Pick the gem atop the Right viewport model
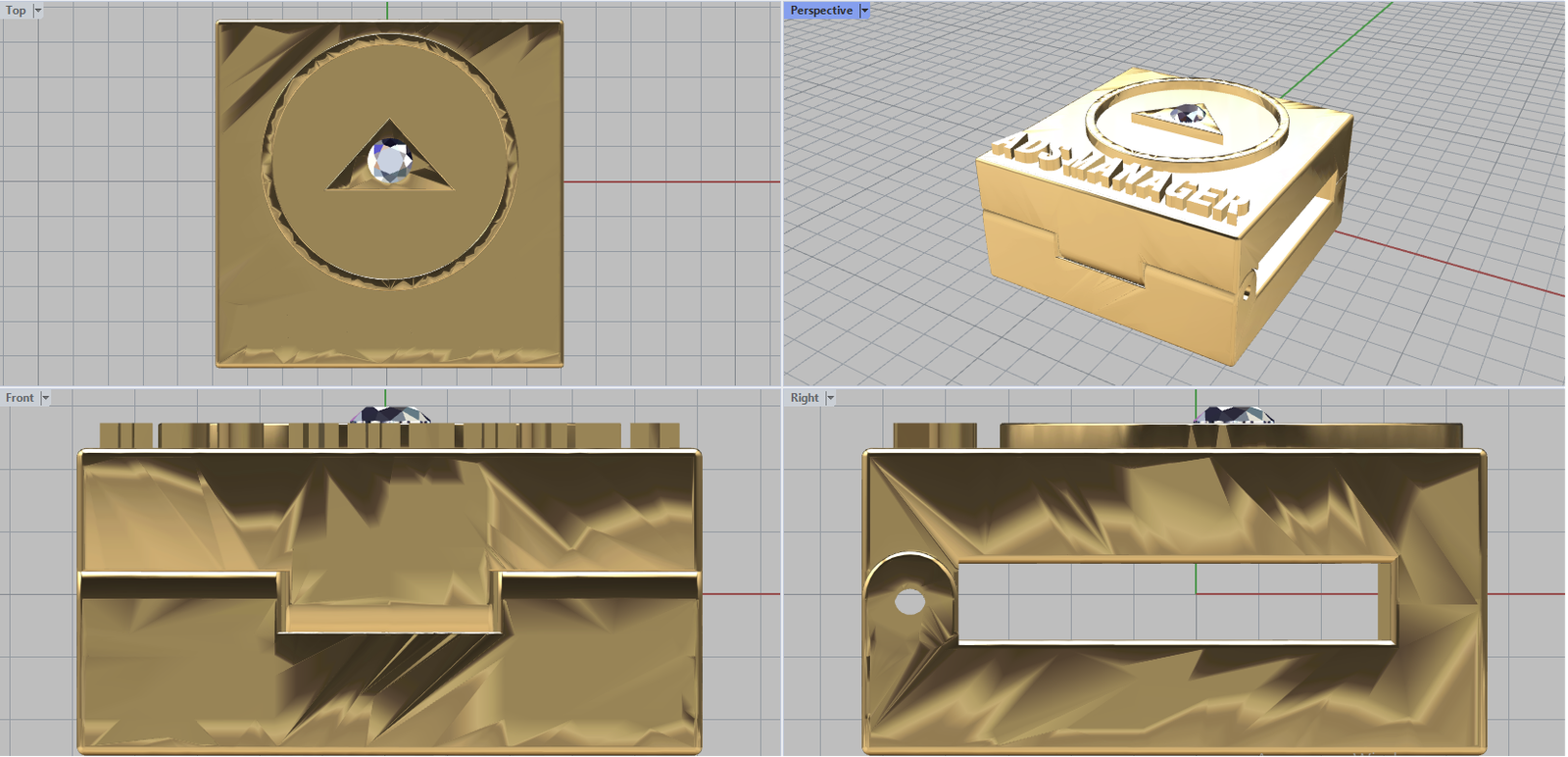This screenshot has height=757, width=1568. pyautogui.click(x=1230, y=415)
